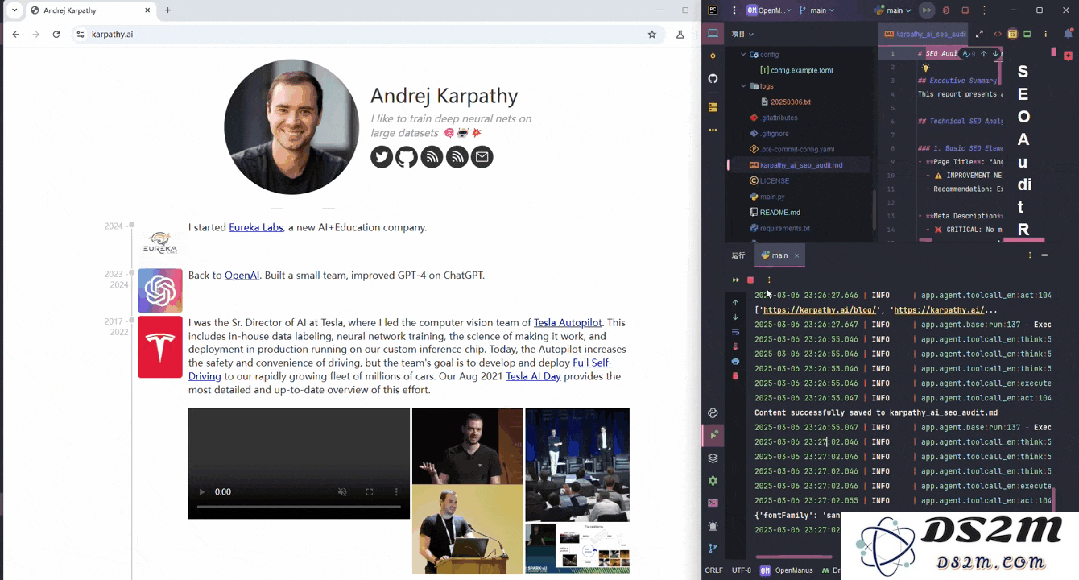
Task: Open the Run tool window icon in sidebar
Action: [x=713, y=435]
